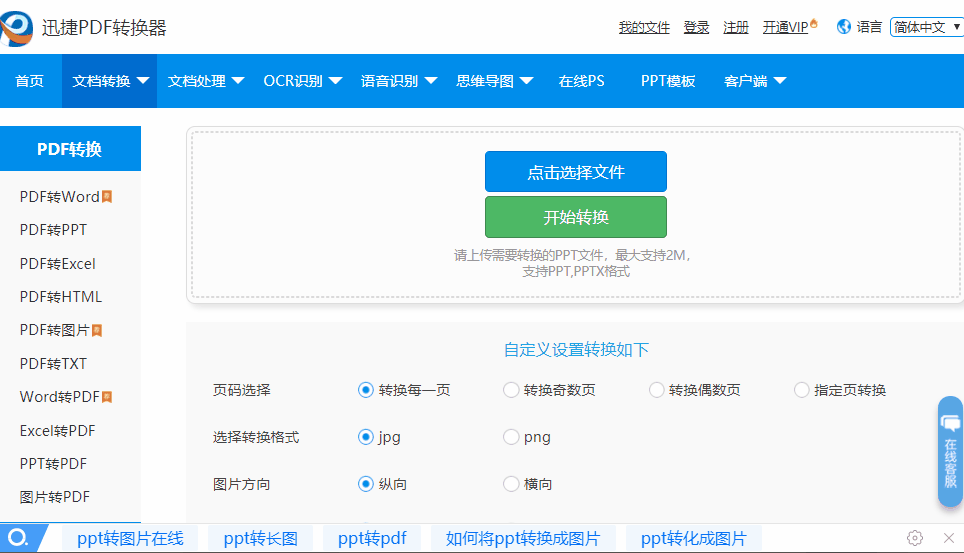964x553 pixels.
Task: Click the bookmark badge beside PDF转图片
Action: tap(97, 331)
